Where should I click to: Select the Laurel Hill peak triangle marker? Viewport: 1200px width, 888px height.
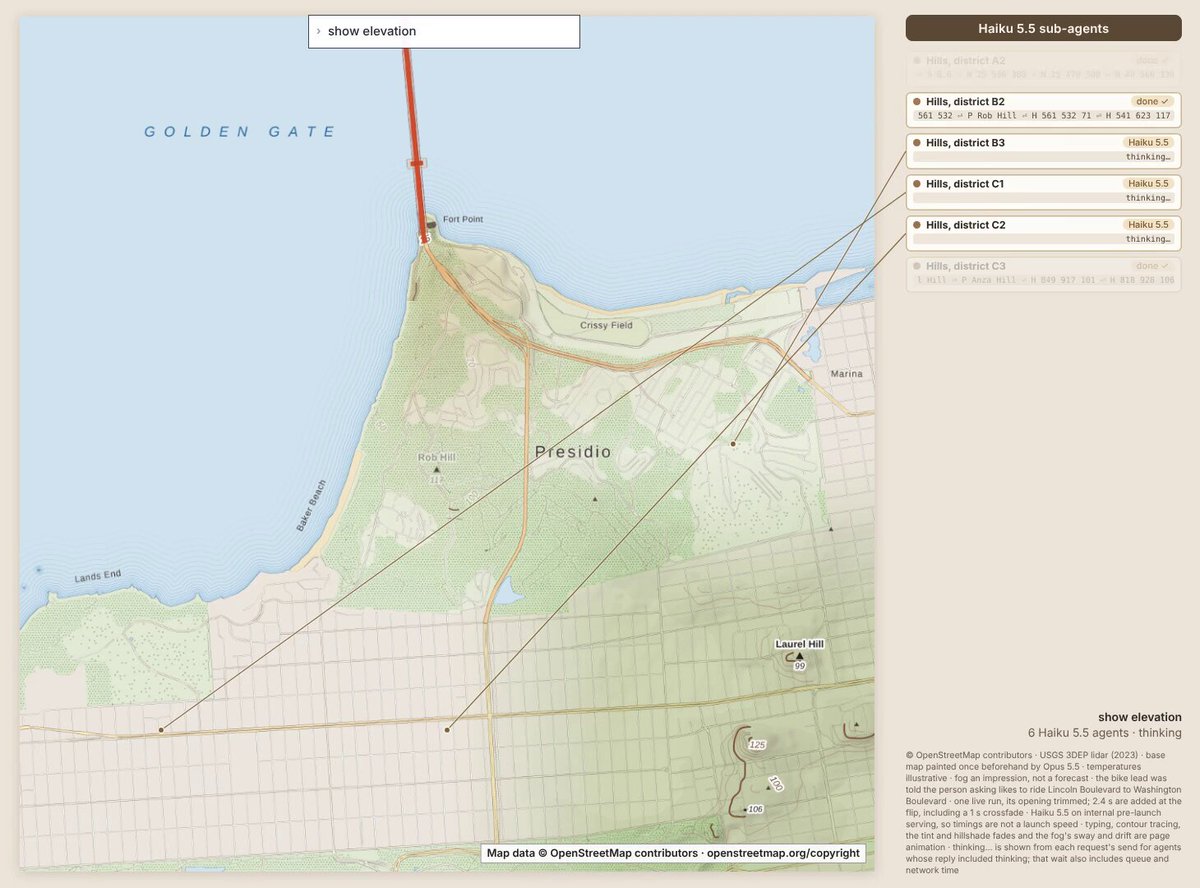799,656
